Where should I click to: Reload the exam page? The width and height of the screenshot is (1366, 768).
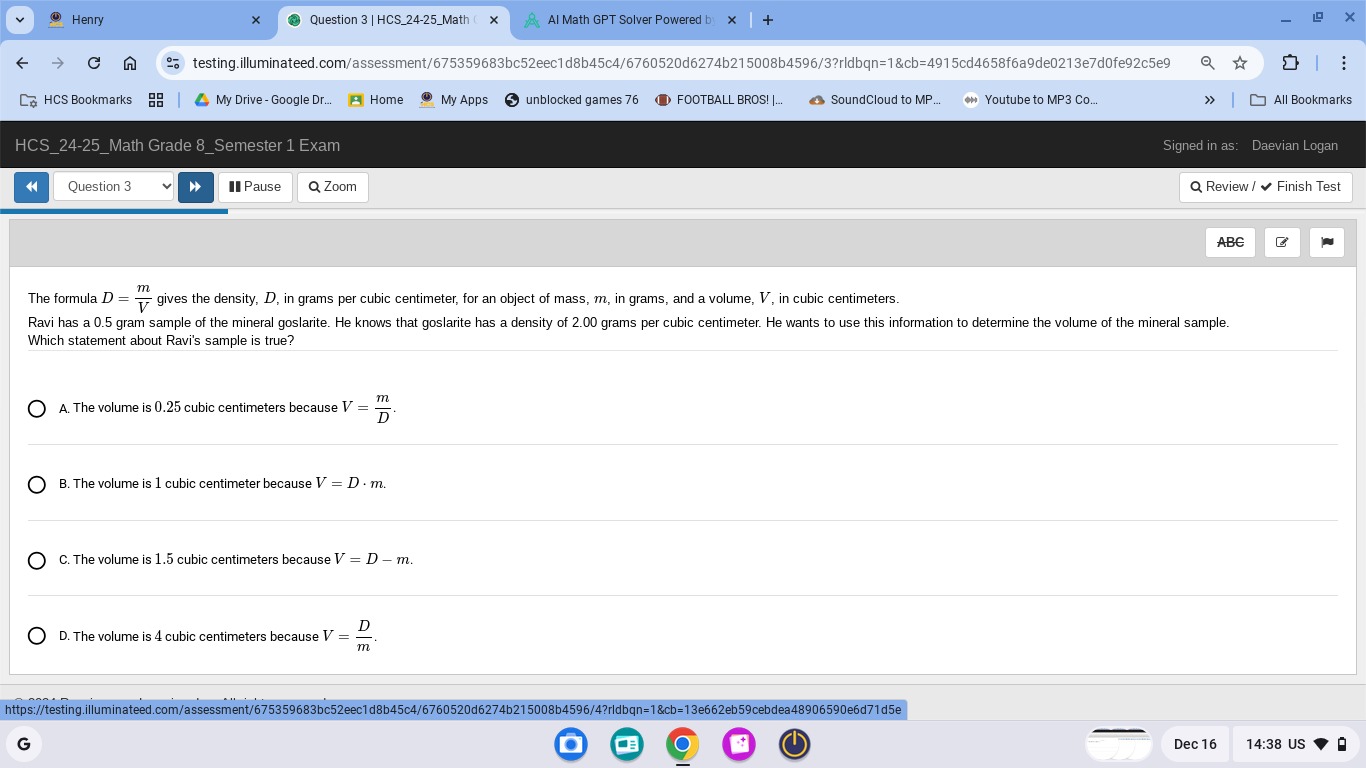pos(94,63)
